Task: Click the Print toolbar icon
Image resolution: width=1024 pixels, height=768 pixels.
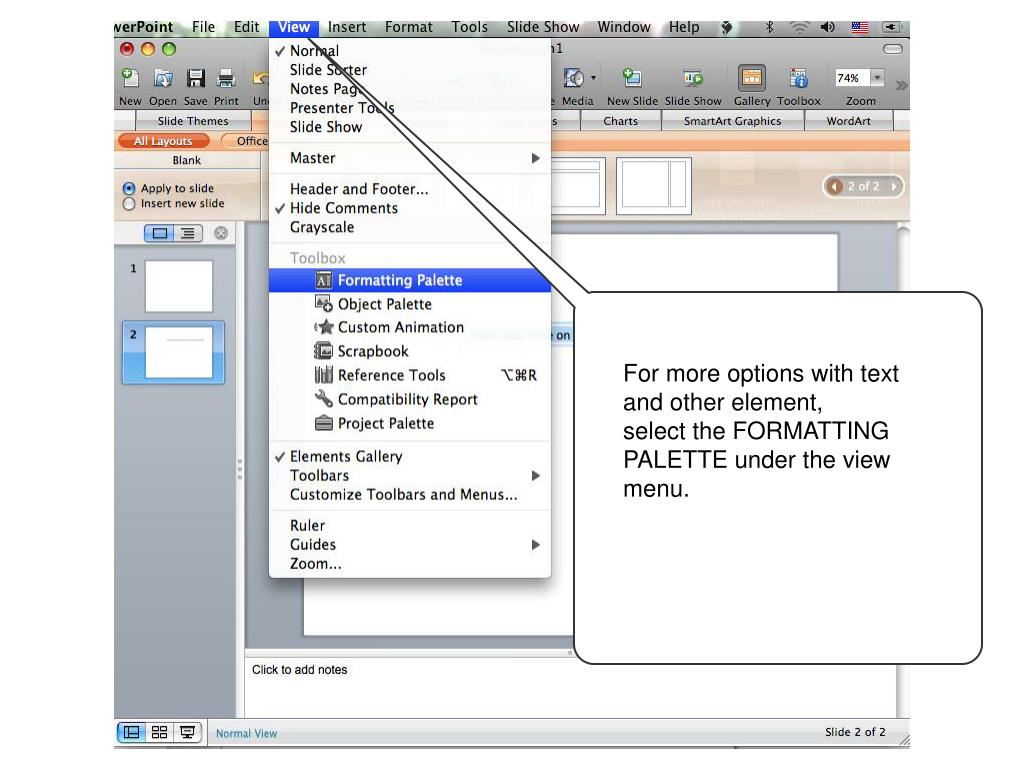Action: click(226, 78)
